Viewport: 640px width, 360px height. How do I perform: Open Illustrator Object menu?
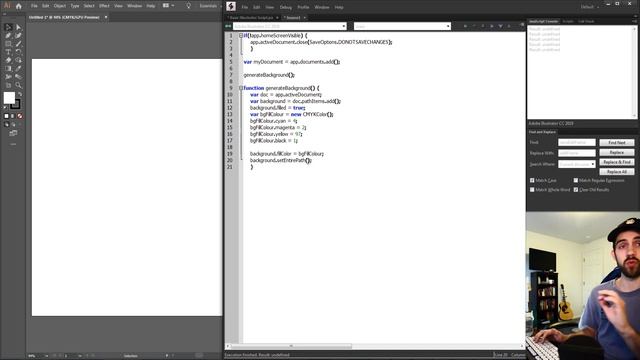point(60,6)
